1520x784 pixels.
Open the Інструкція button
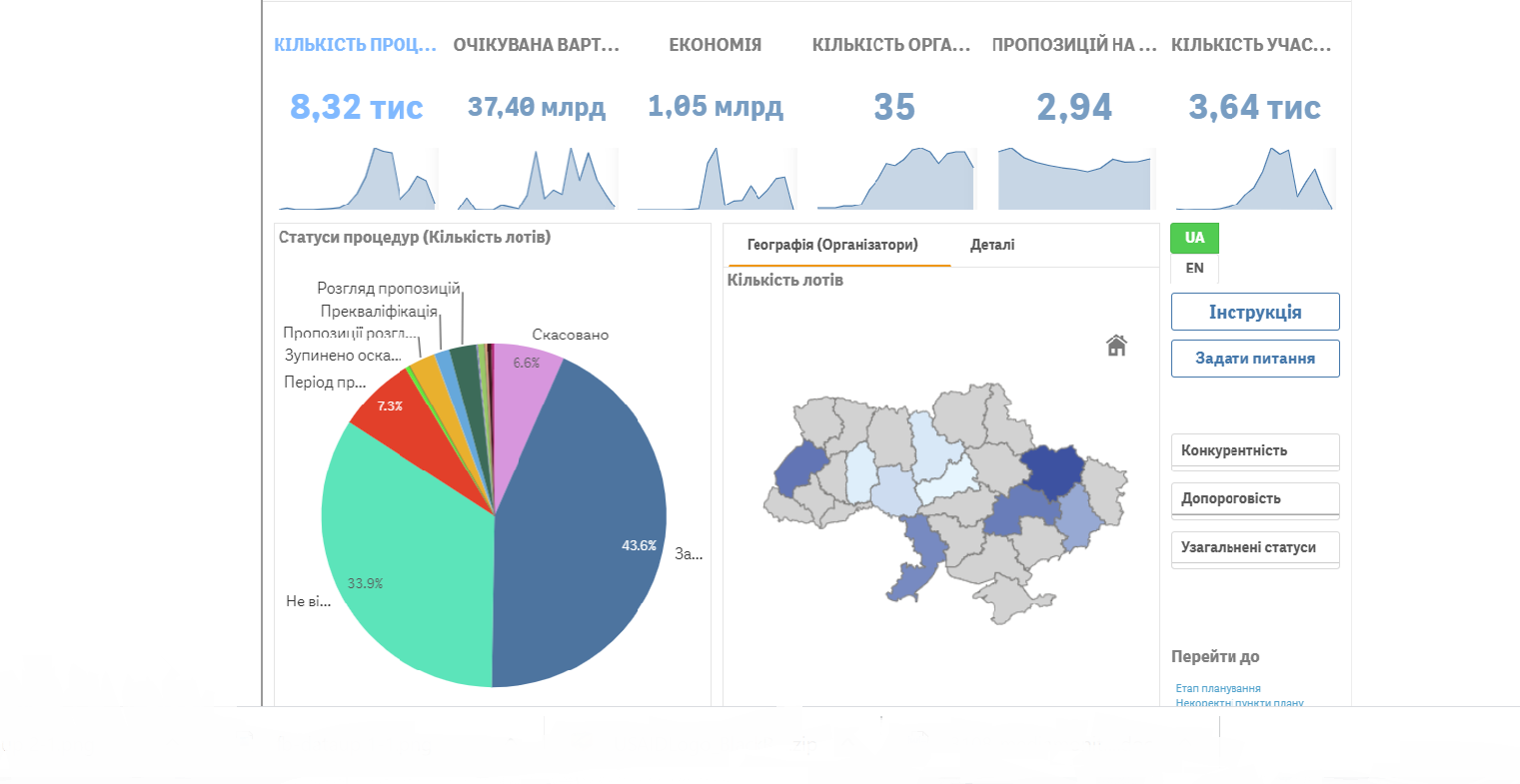click(1255, 312)
